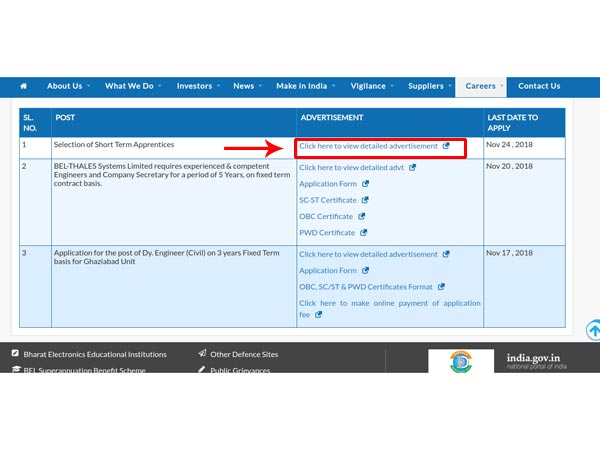Open Dy. Engineer Application Form link
600x450 pixels.
click(328, 271)
